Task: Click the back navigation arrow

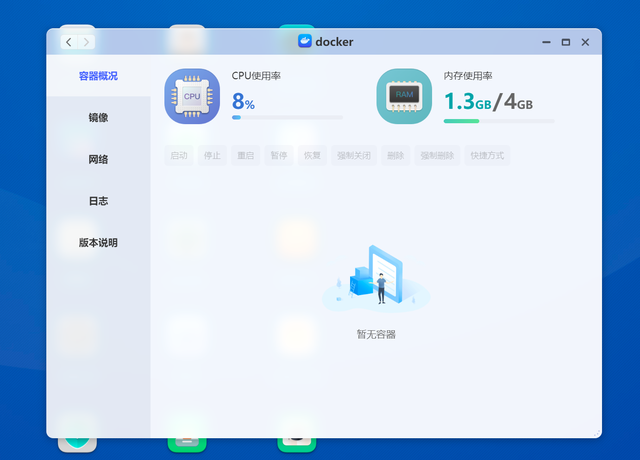Action: click(x=69, y=42)
